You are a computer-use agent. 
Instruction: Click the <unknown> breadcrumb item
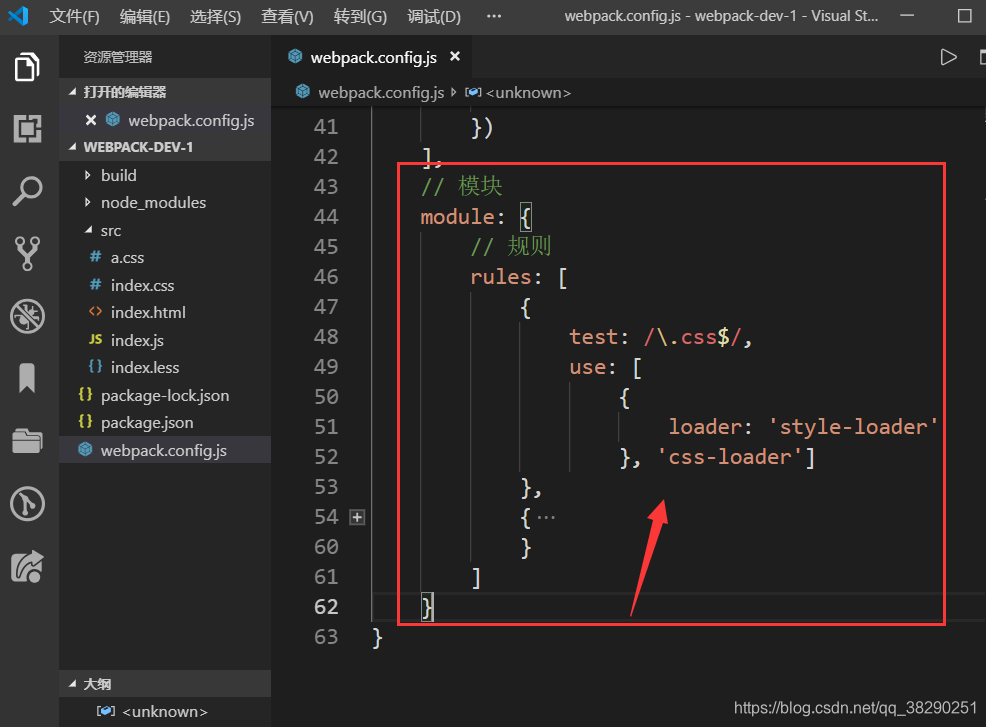point(528,92)
